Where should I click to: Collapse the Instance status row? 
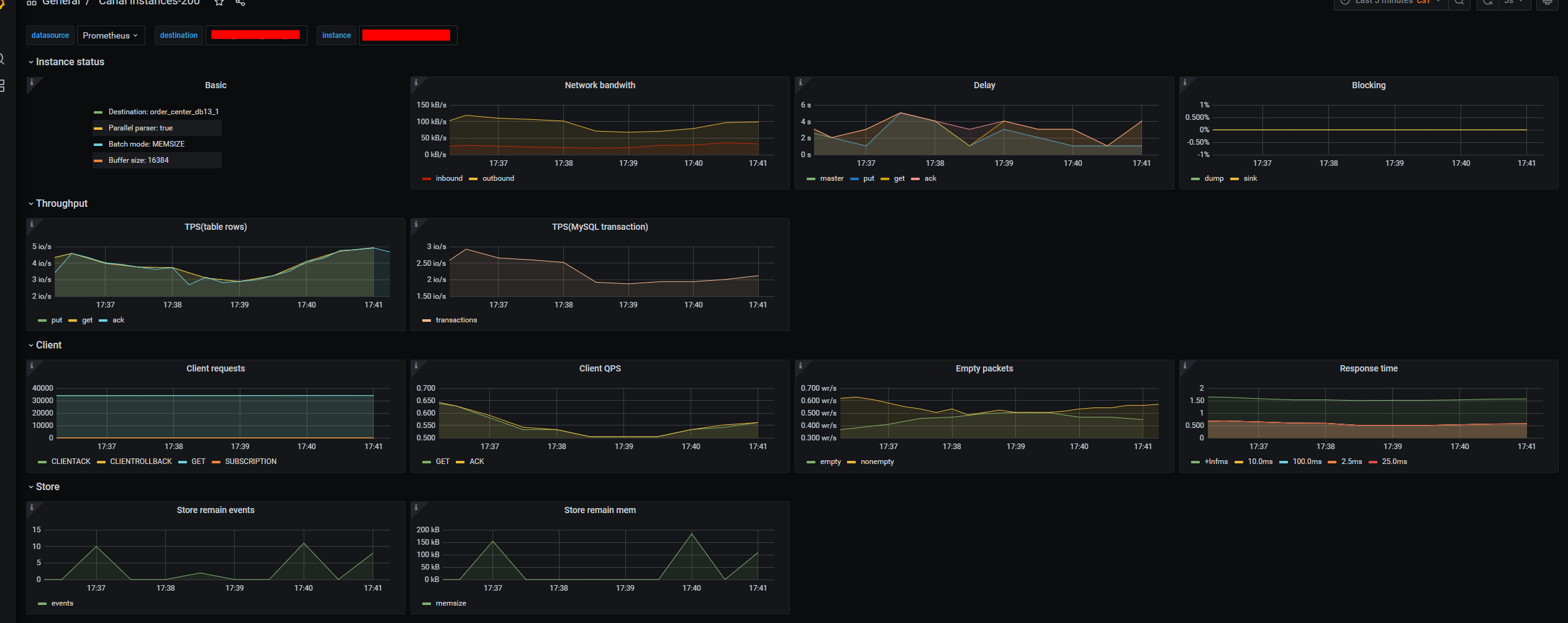[66, 62]
